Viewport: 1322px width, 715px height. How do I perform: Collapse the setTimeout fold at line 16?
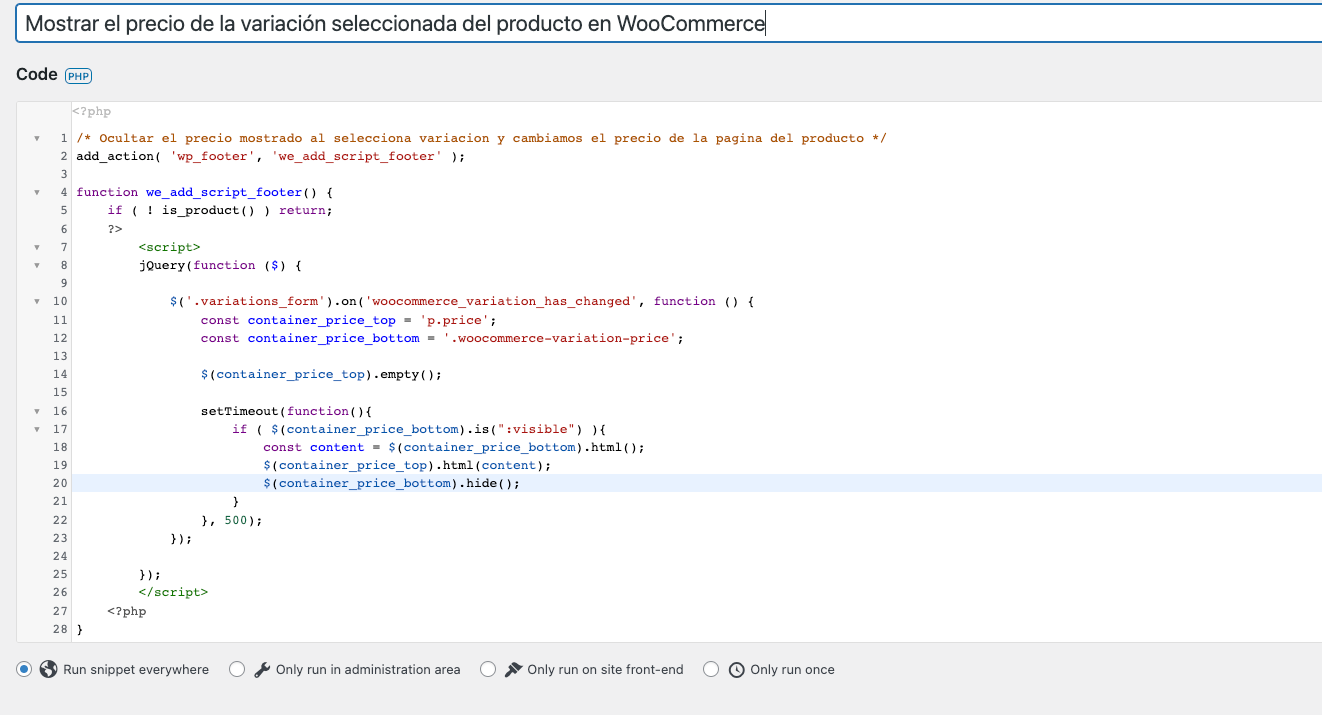(37, 411)
